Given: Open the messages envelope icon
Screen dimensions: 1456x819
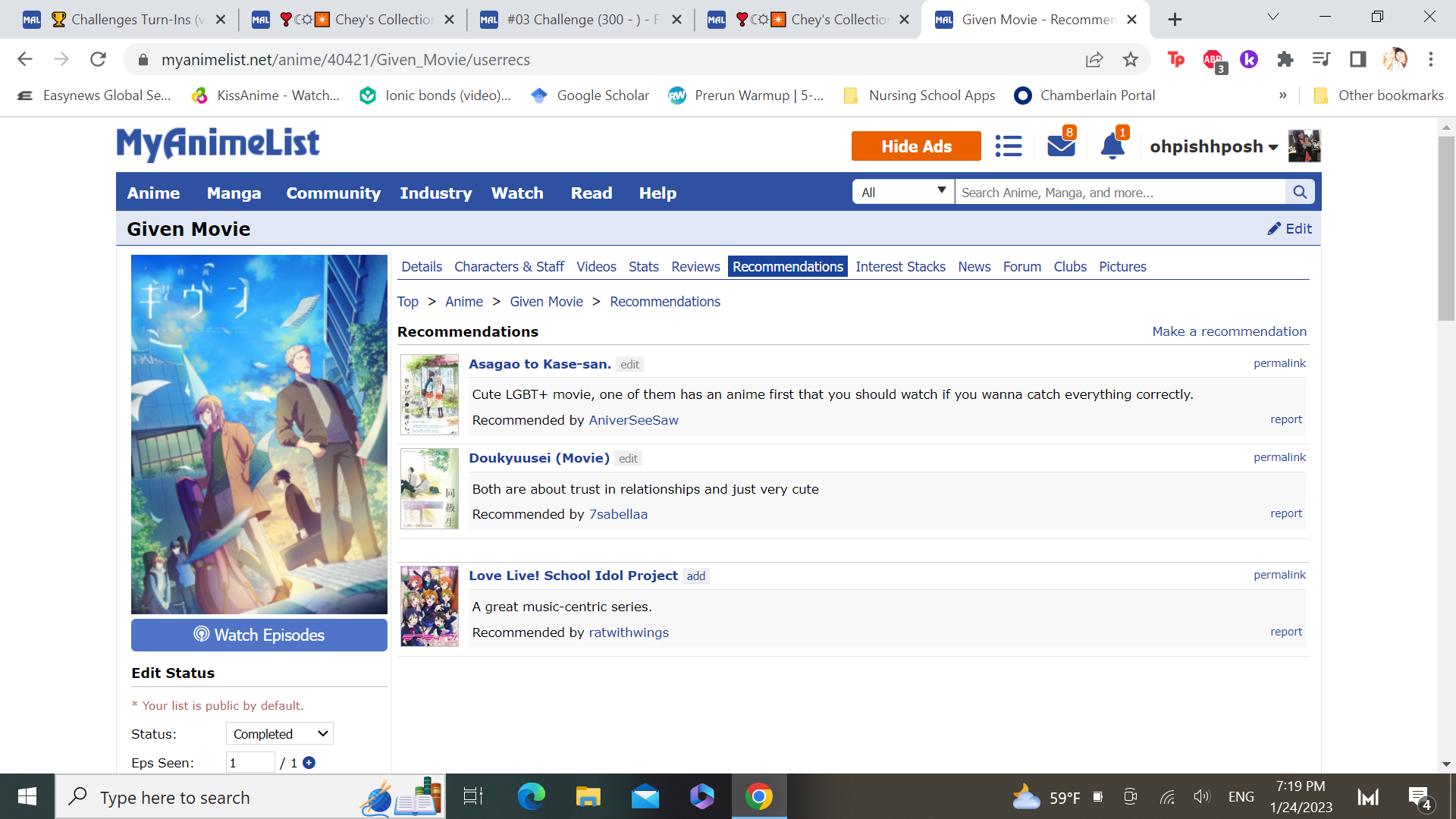Looking at the screenshot, I should [1060, 146].
